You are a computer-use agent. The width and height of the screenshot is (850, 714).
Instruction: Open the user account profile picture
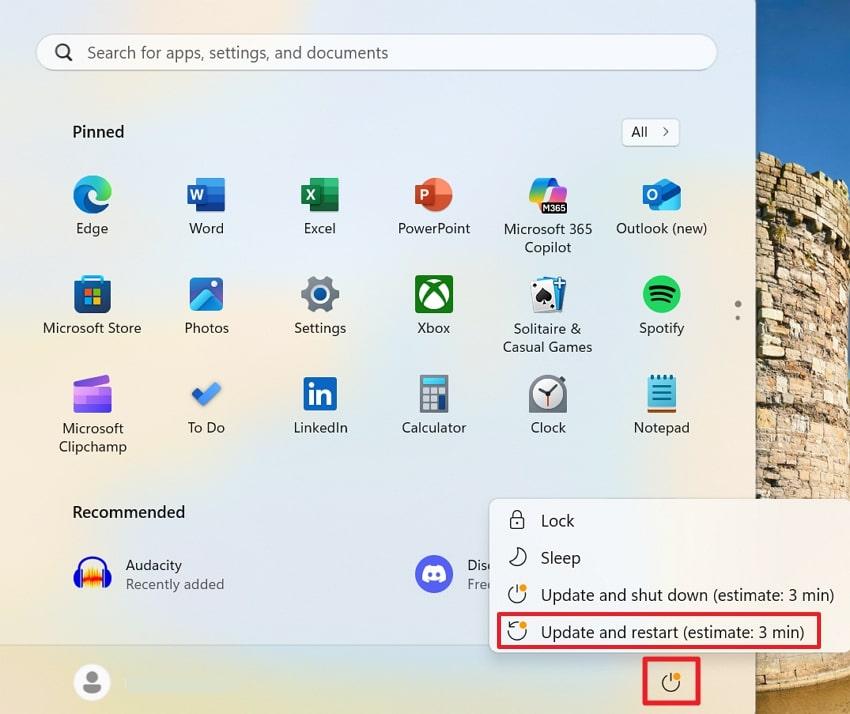[x=92, y=682]
